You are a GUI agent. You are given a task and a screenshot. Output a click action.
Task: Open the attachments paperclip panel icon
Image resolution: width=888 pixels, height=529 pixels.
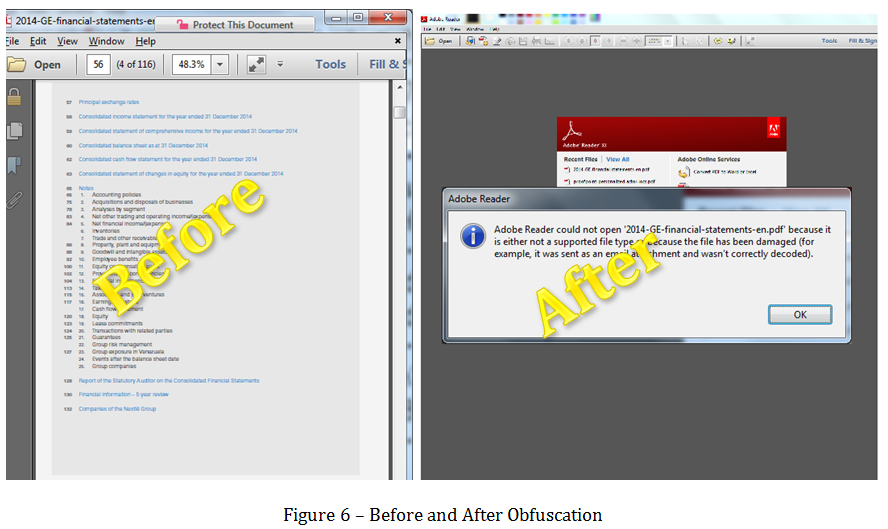(15, 200)
